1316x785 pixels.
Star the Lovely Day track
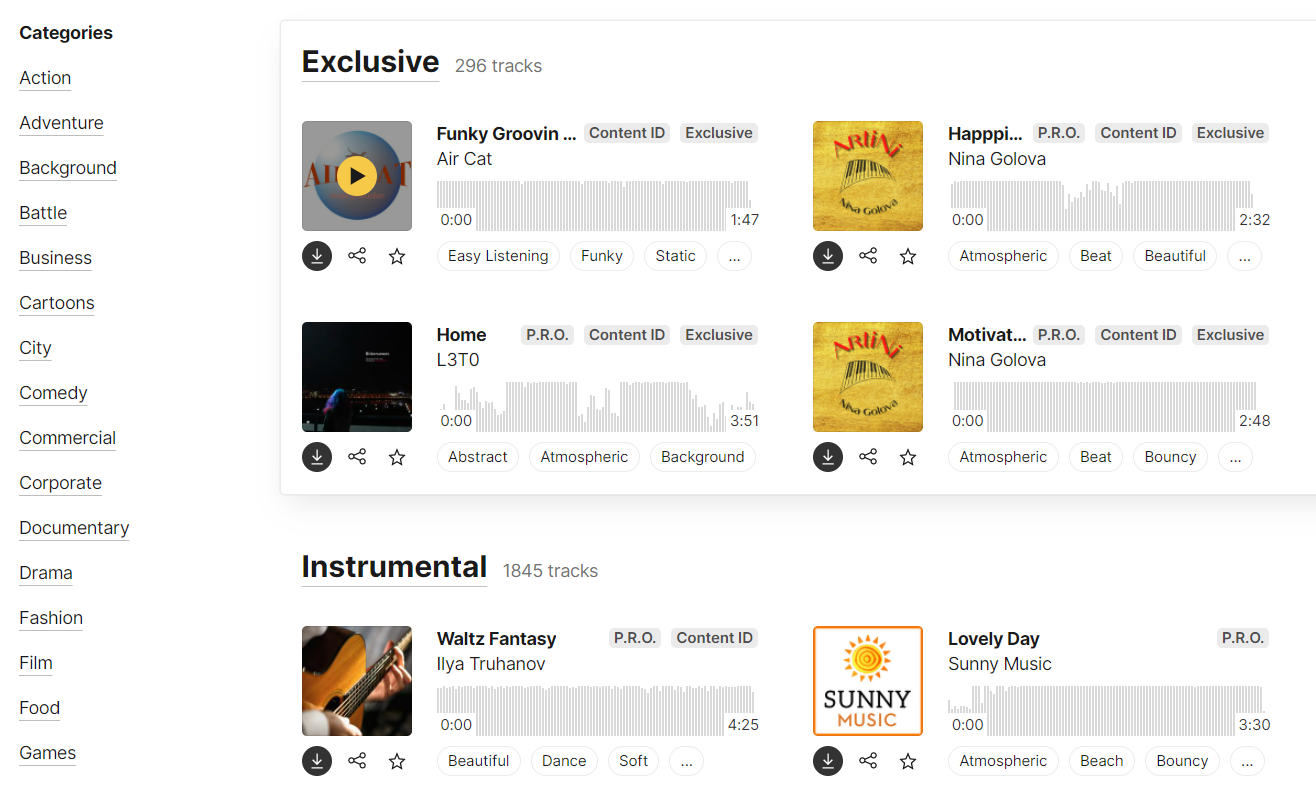(x=908, y=761)
